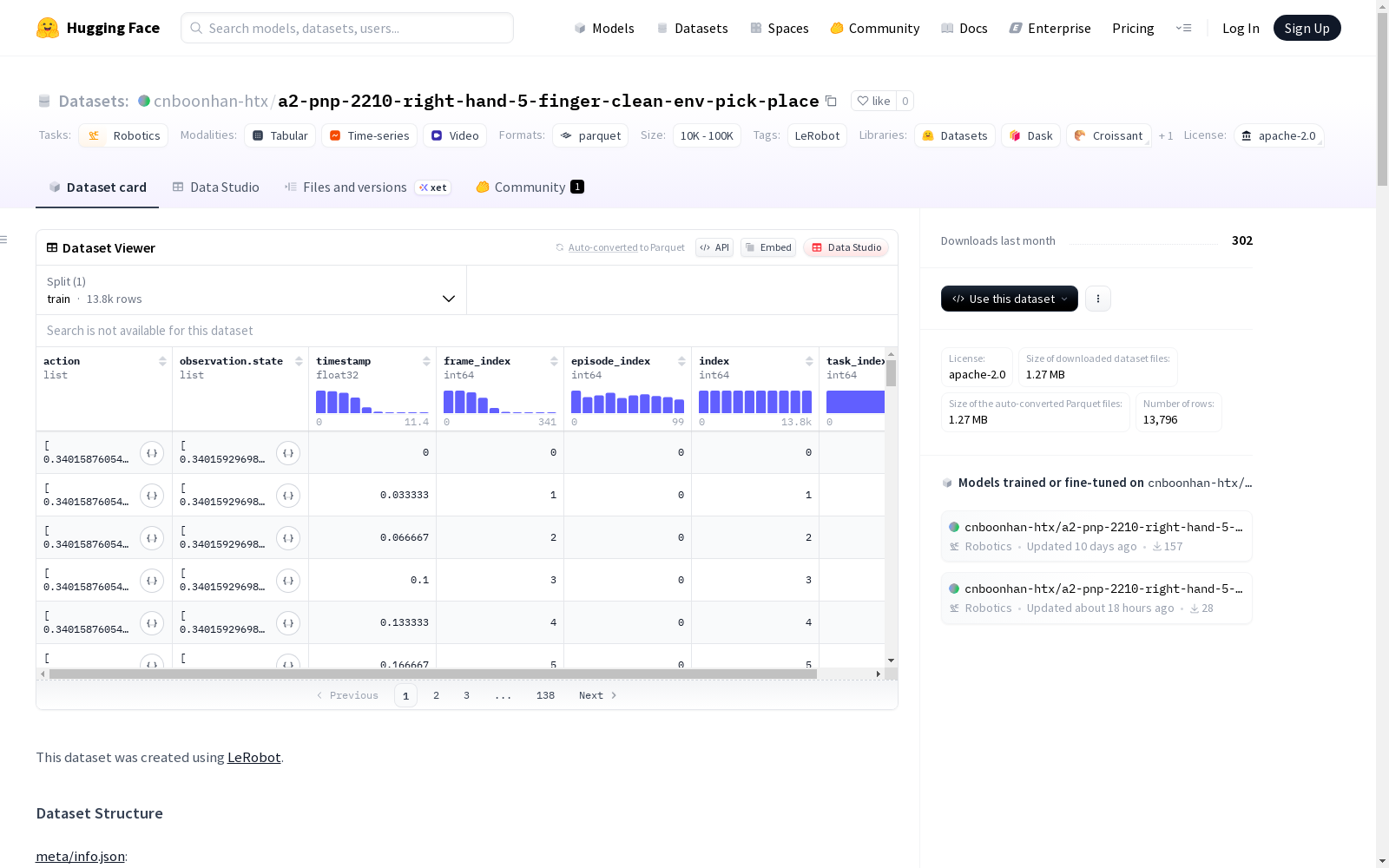1389x868 pixels.
Task: Open the Models navigation item
Action: pos(604,28)
